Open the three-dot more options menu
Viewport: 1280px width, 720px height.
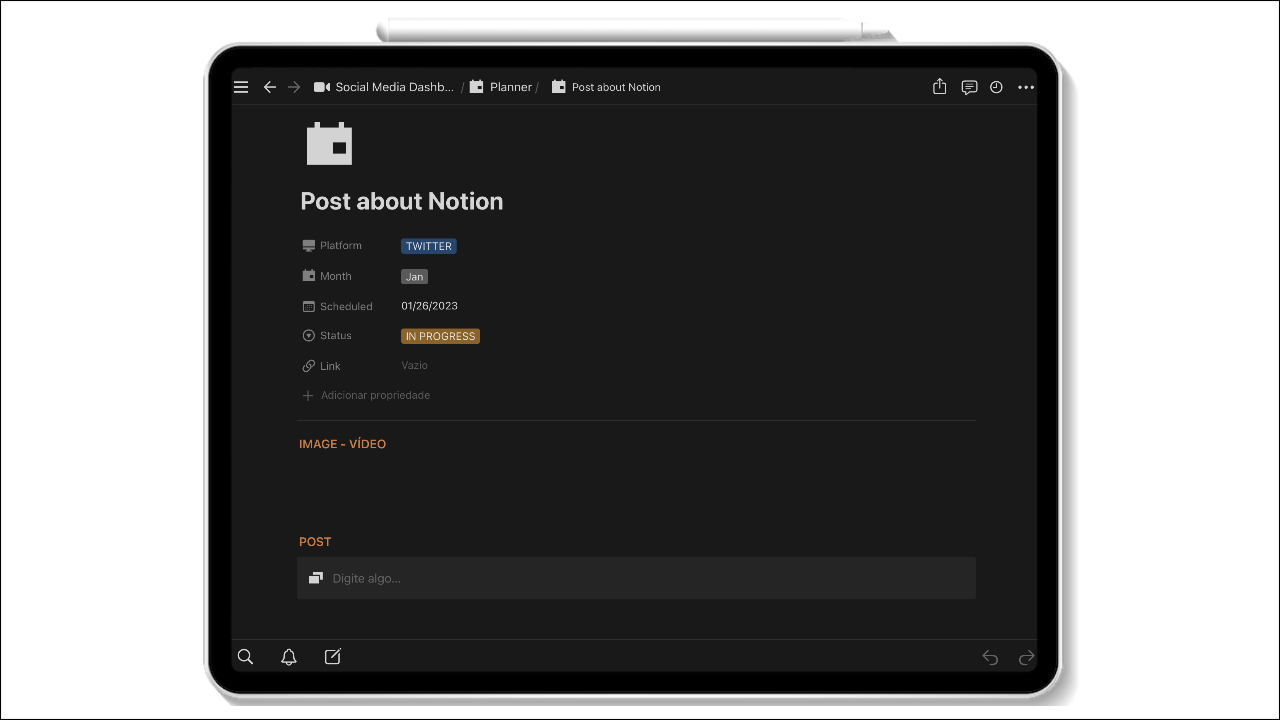1026,87
